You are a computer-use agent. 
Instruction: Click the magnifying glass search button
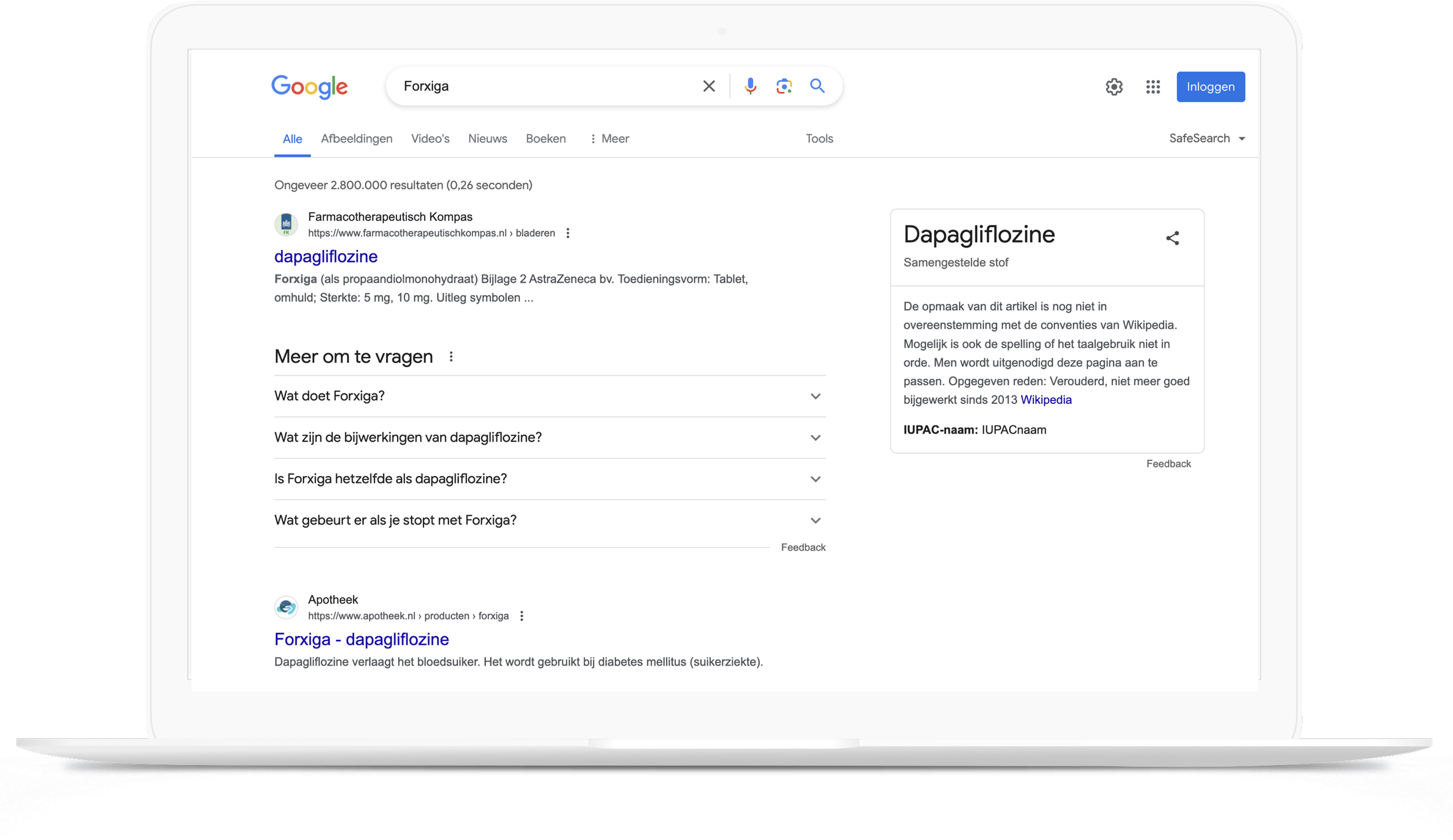(x=818, y=87)
